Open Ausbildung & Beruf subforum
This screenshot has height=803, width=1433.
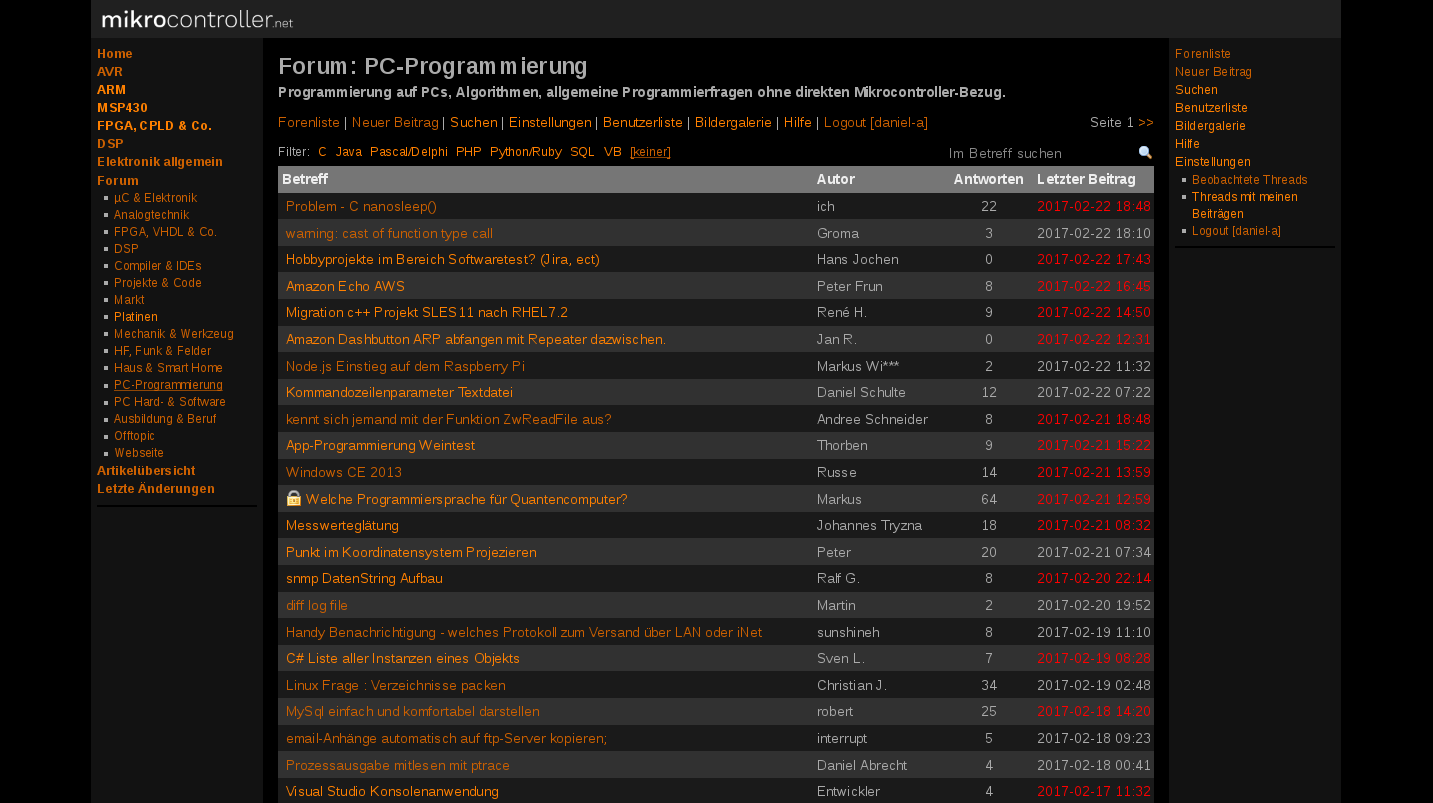coord(165,419)
